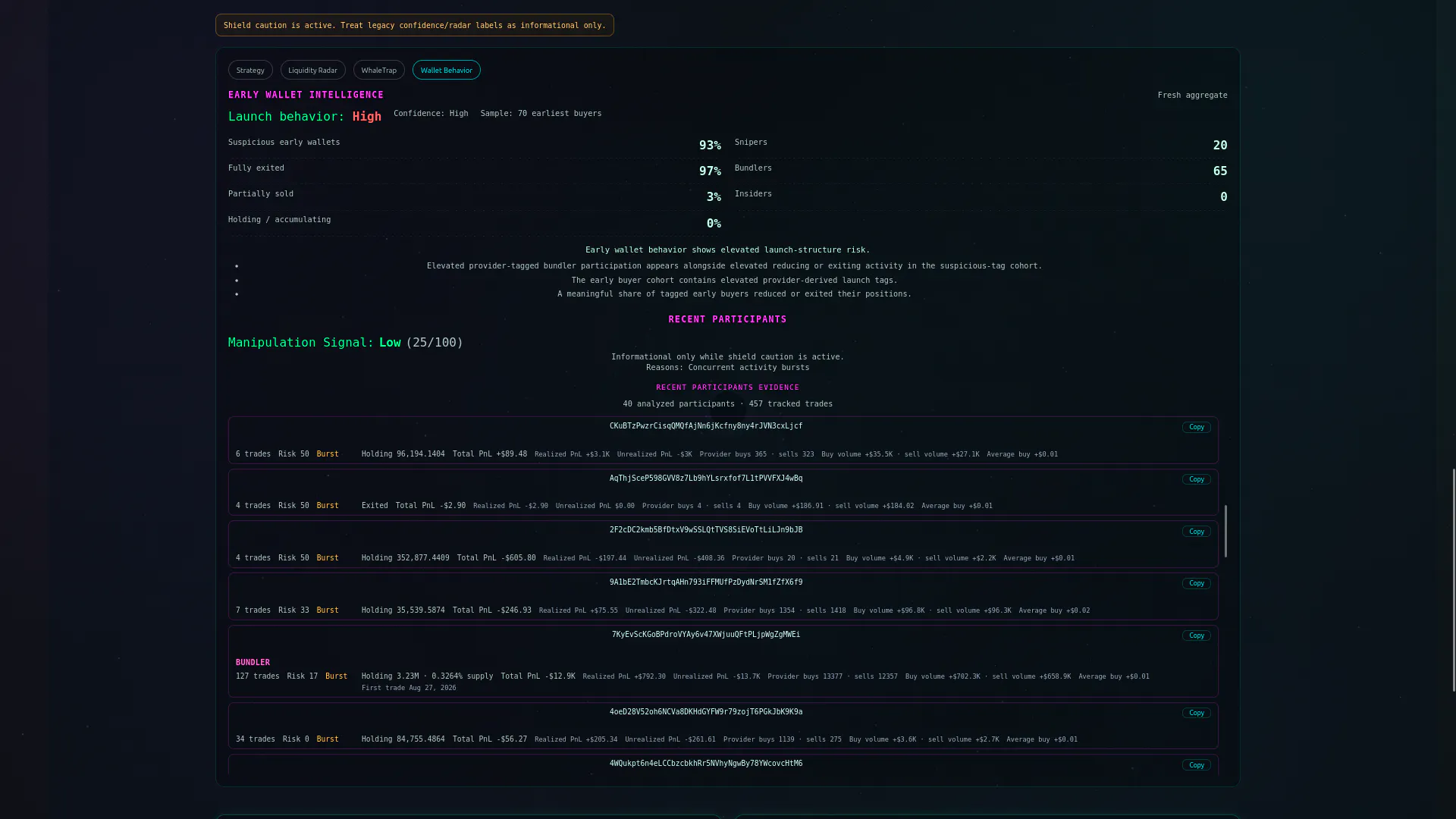This screenshot has width=1456, height=819.
Task: Click Total PnL -$246.93 value
Action: coord(491,610)
